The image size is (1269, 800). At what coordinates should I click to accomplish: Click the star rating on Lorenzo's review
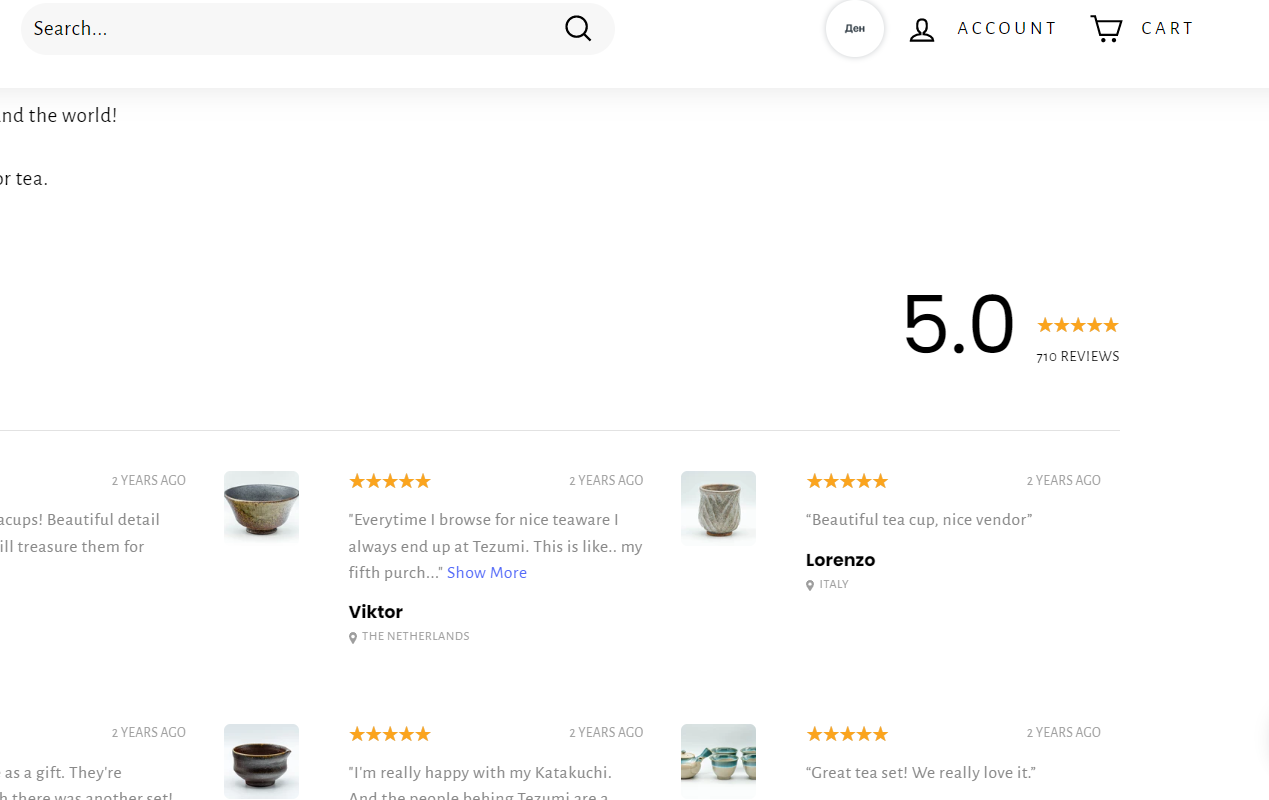[x=847, y=481]
